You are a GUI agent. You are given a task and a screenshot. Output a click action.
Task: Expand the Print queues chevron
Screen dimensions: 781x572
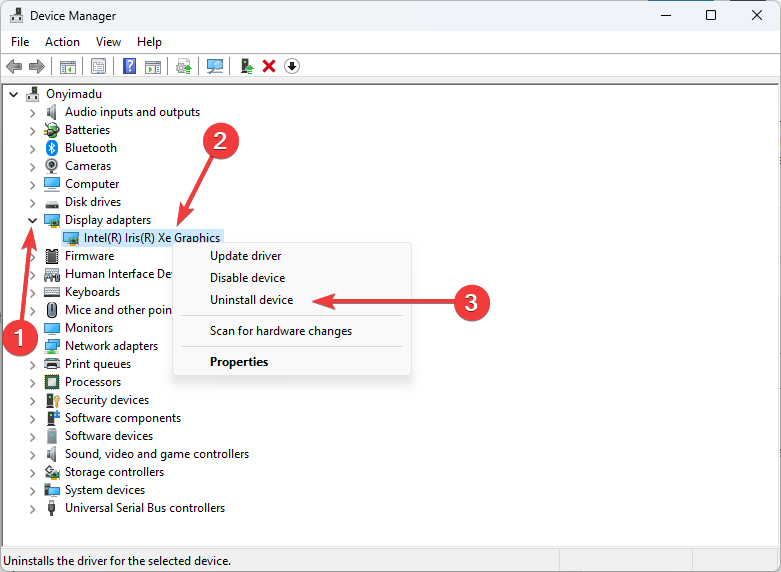pyautogui.click(x=32, y=365)
